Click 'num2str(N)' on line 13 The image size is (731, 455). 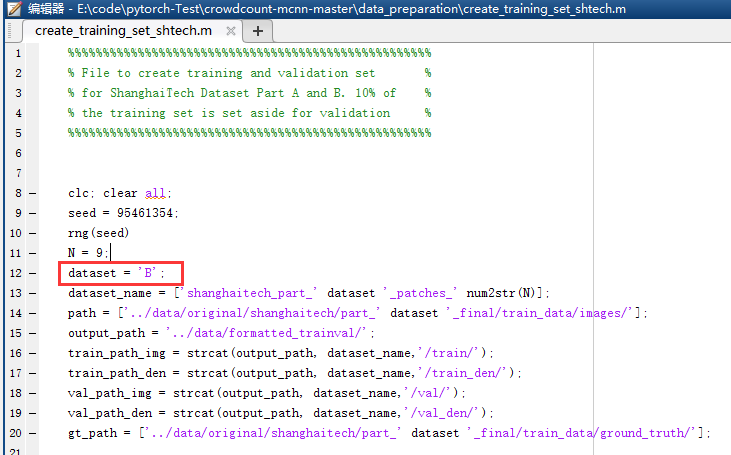pos(501,293)
